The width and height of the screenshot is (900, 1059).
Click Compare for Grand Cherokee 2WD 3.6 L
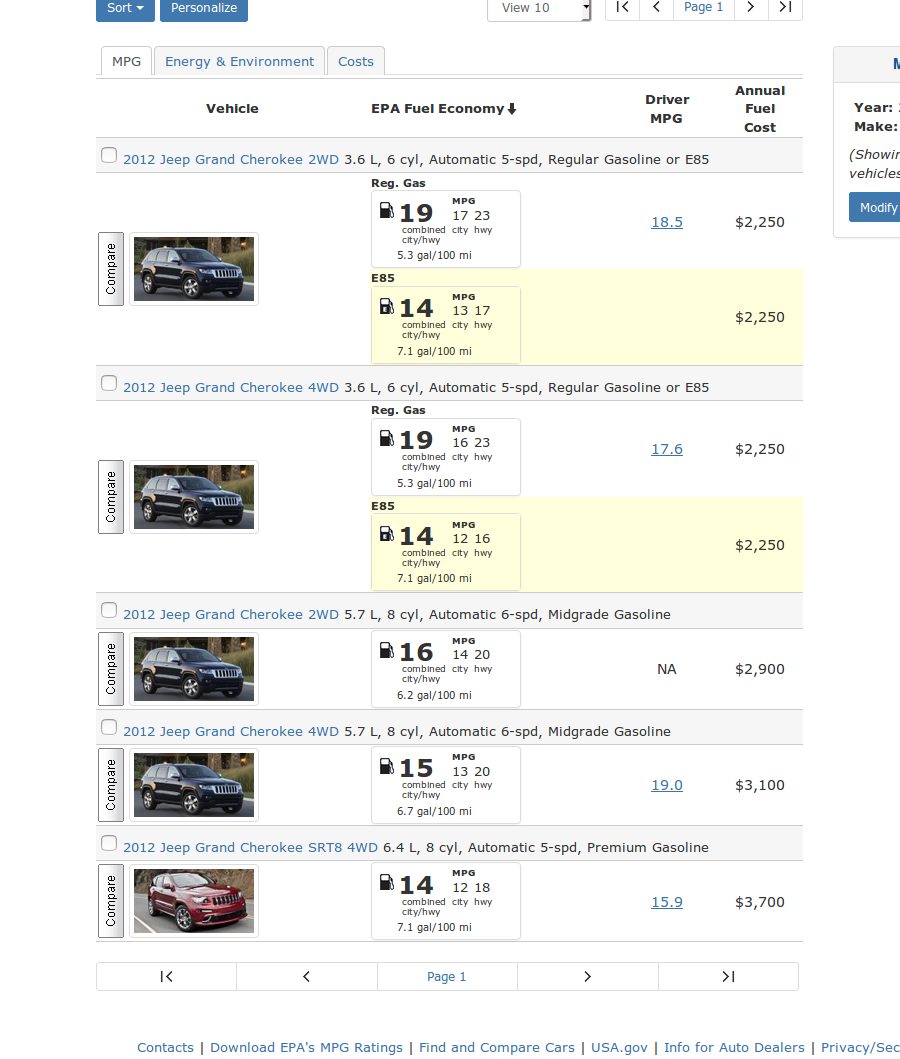[111, 269]
